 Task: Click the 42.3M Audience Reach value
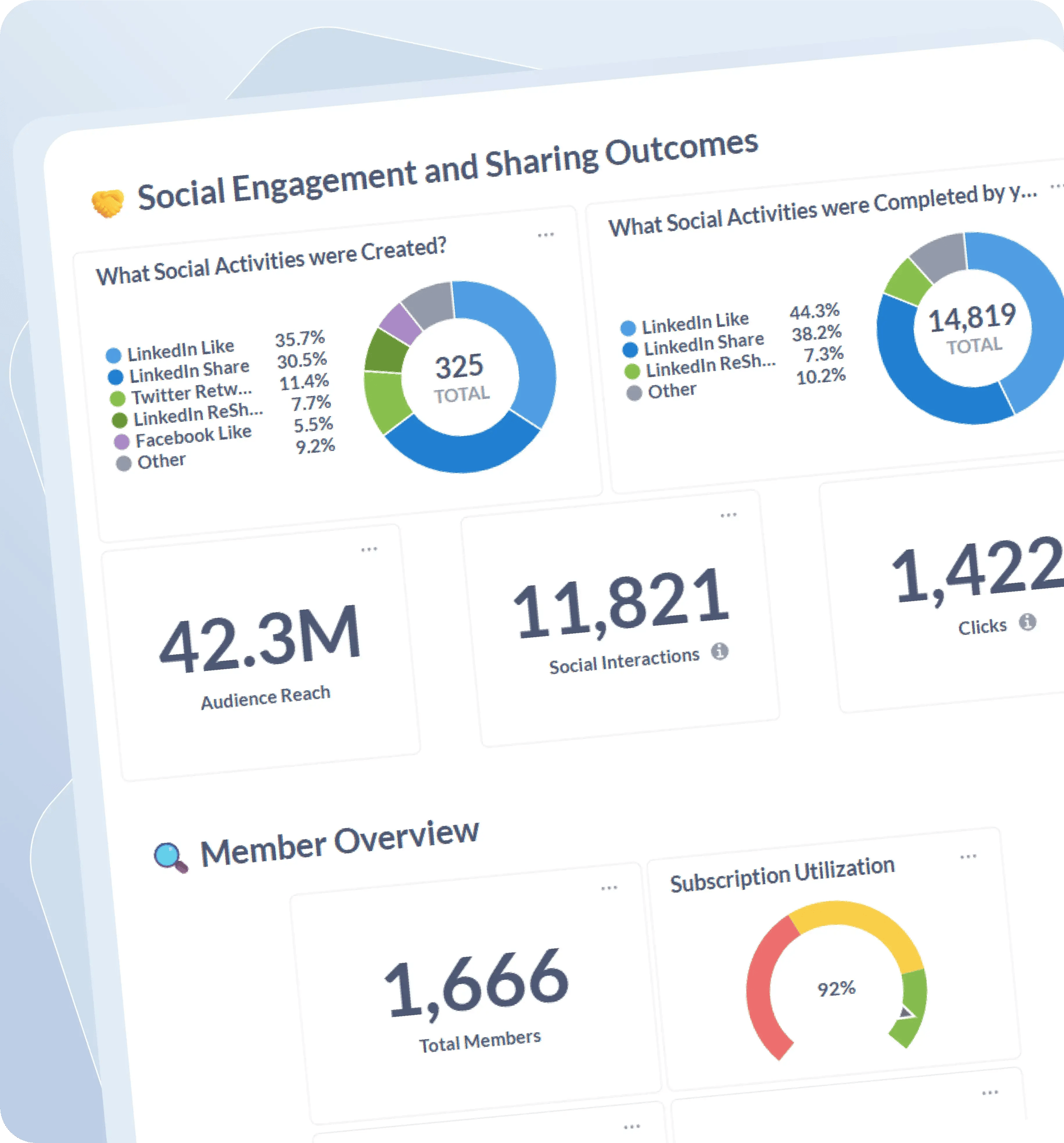pyautogui.click(x=260, y=640)
